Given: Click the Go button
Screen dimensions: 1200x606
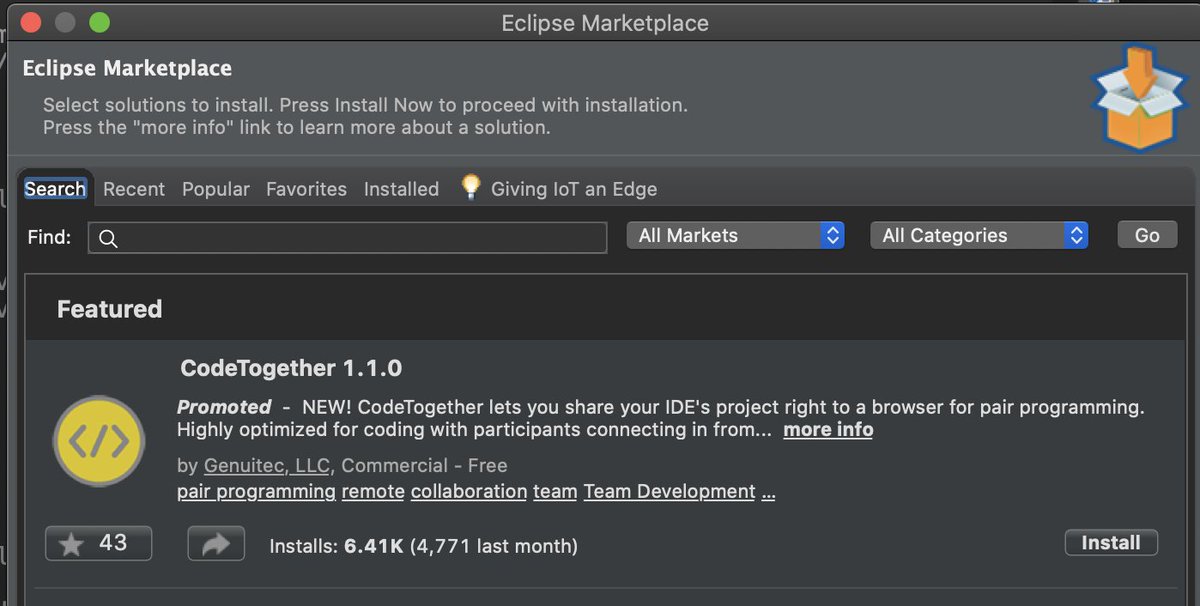Looking at the screenshot, I should pyautogui.click(x=1147, y=235).
